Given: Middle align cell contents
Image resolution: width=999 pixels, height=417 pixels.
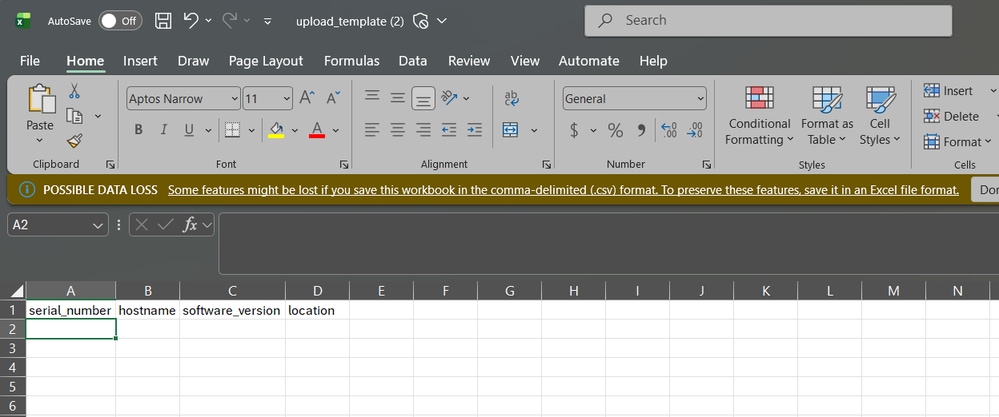Looking at the screenshot, I should click(x=398, y=98).
